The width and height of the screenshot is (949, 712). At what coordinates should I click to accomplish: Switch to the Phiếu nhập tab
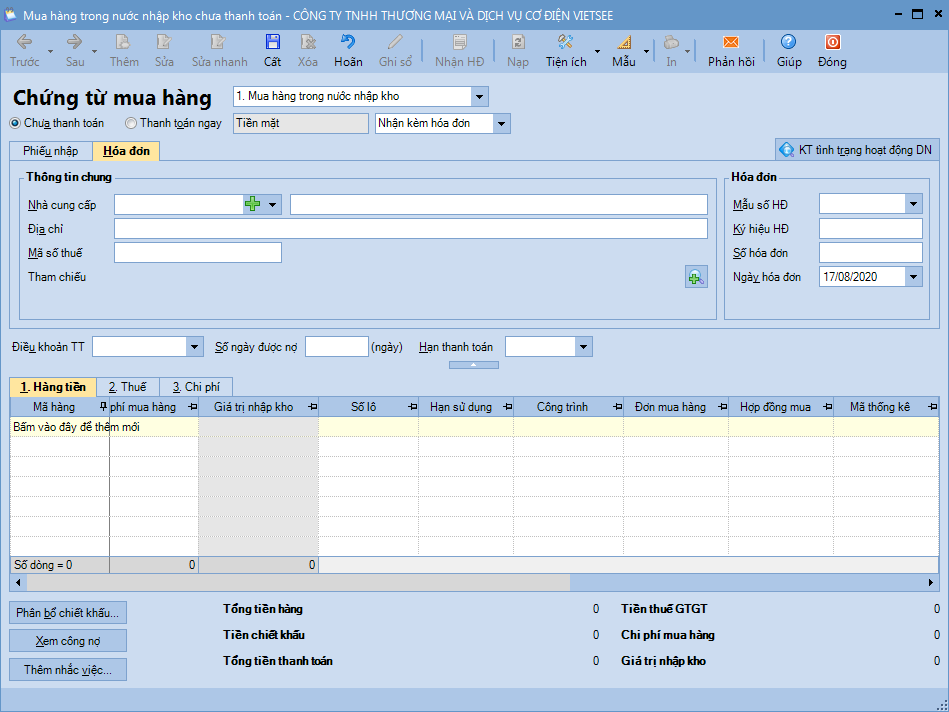[x=50, y=151]
